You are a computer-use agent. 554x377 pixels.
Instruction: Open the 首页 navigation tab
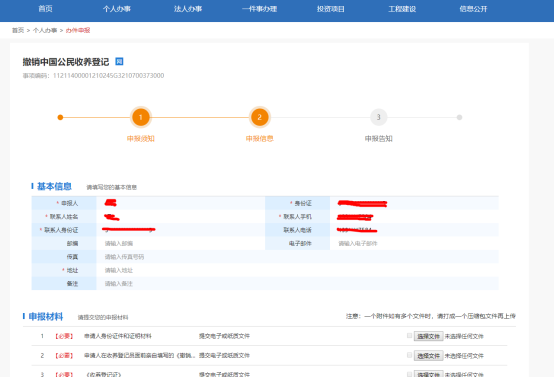(45, 9)
